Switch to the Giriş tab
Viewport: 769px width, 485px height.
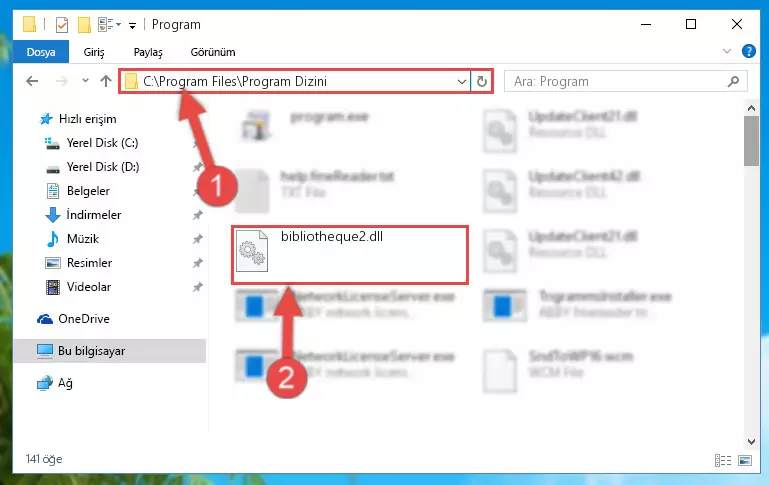point(94,52)
